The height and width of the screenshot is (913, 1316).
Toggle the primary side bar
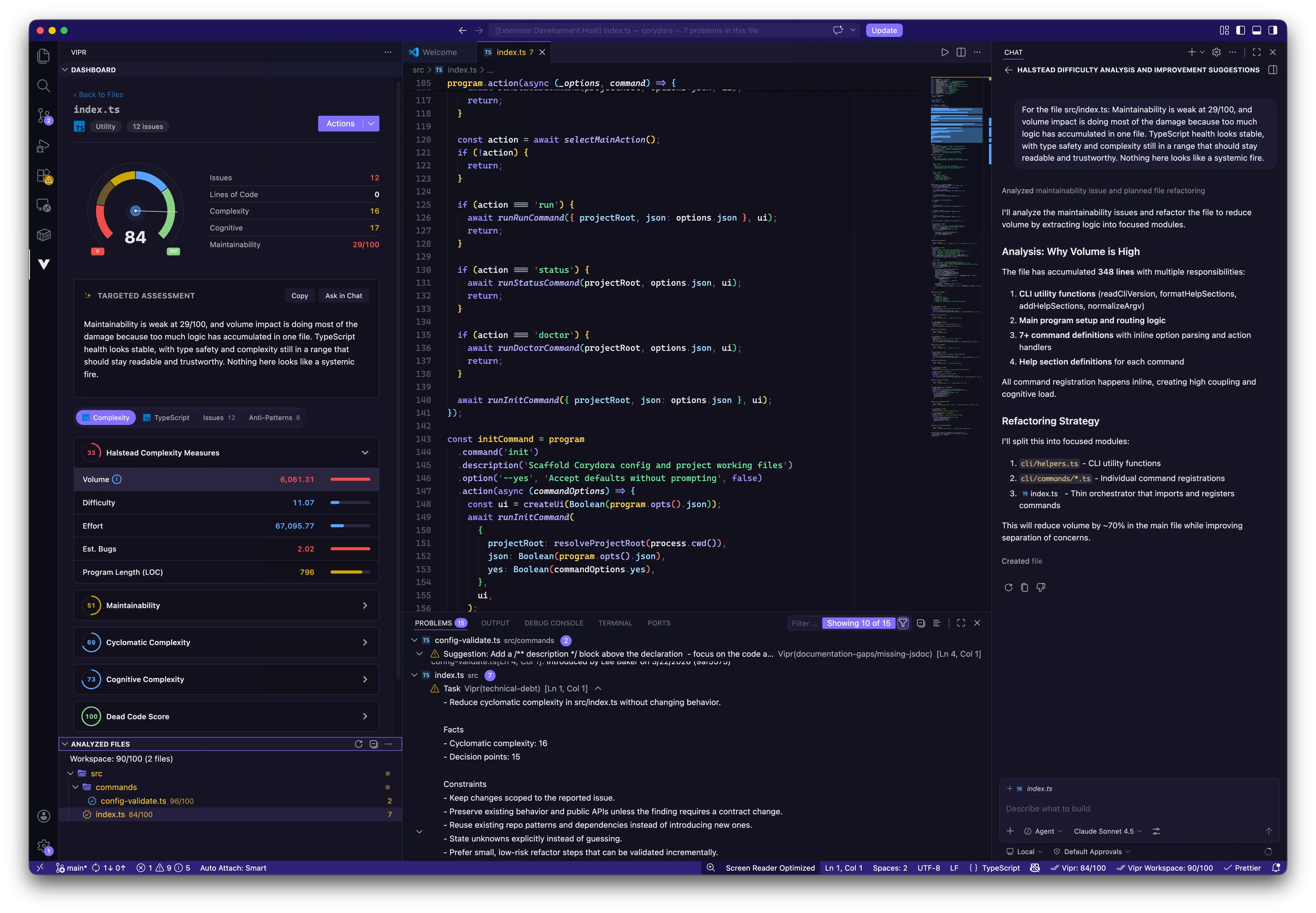(1241, 30)
